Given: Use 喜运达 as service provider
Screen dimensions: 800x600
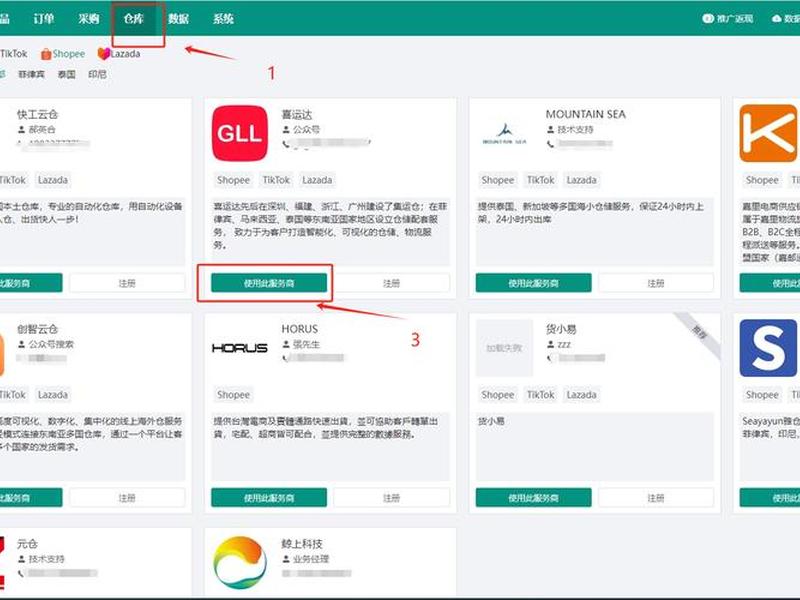Looking at the screenshot, I should 269,283.
